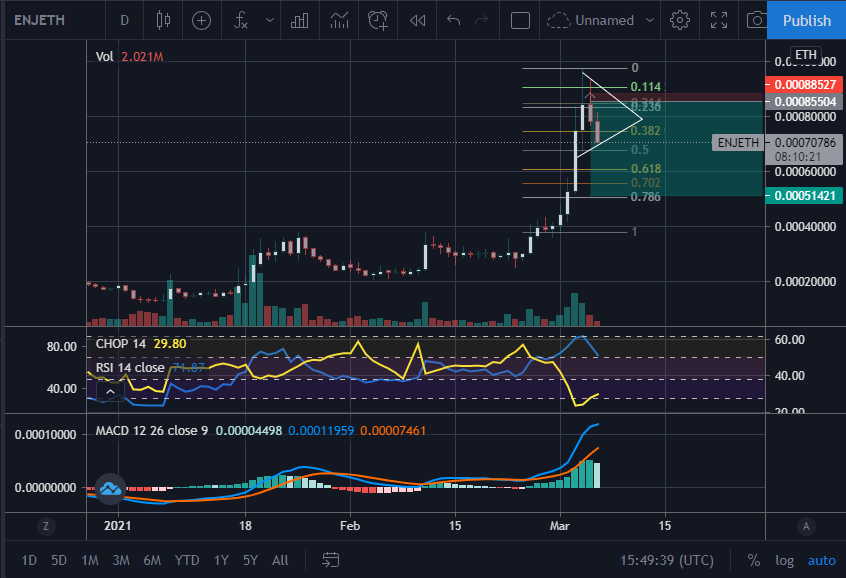Create an alert with the alarm clock icon

[x=378, y=21]
